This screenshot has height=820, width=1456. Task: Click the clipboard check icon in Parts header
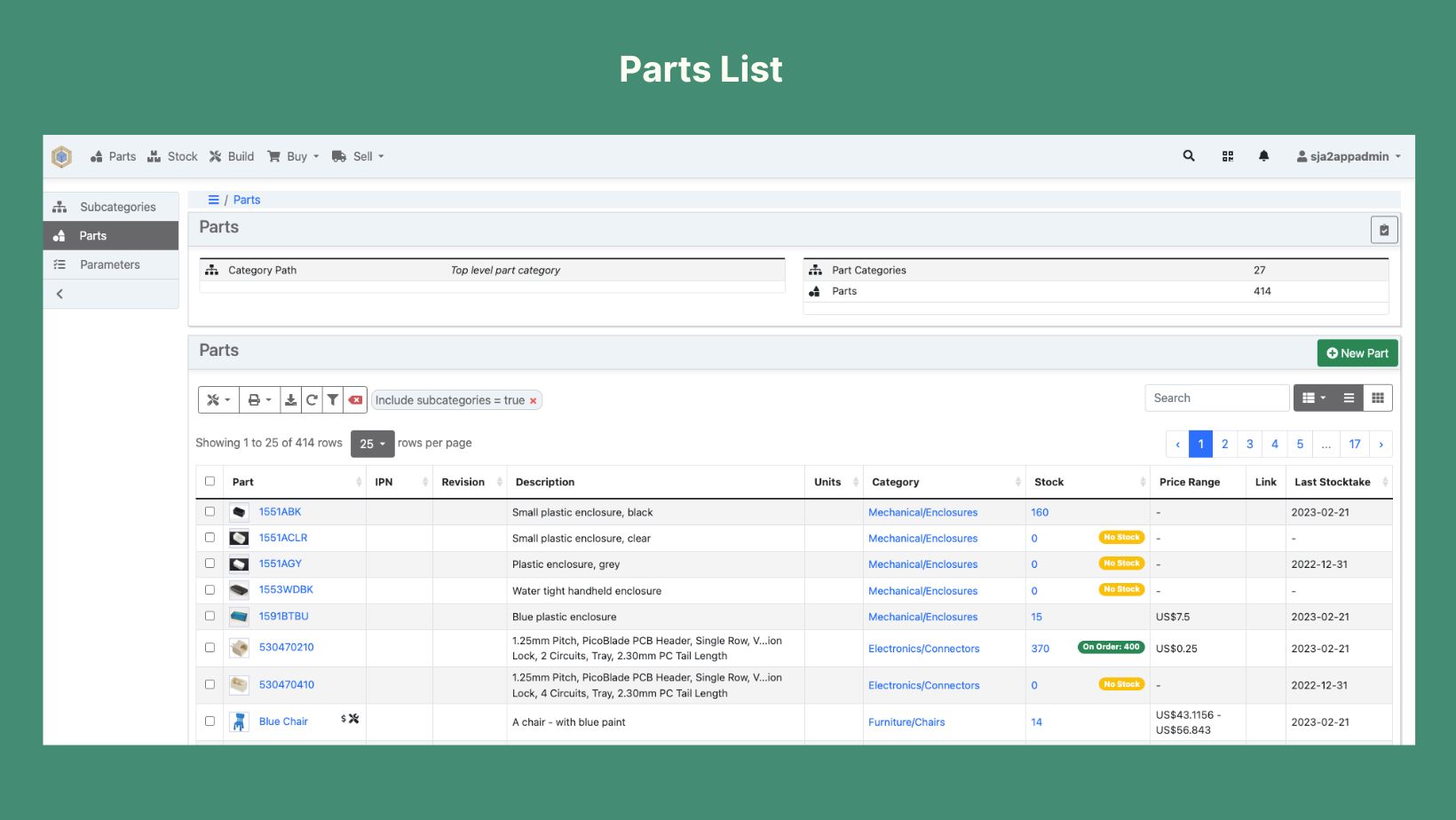pyautogui.click(x=1383, y=230)
